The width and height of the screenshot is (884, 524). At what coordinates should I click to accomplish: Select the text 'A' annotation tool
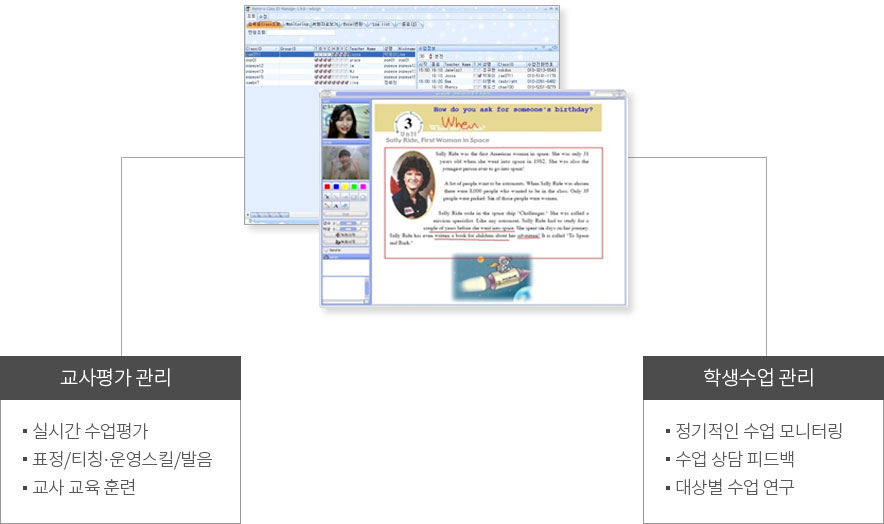[x=336, y=206]
